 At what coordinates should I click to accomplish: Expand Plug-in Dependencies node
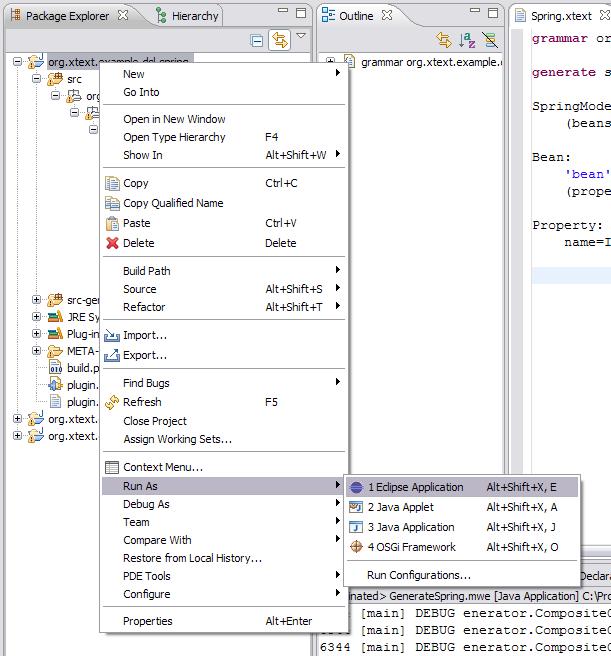[37, 333]
